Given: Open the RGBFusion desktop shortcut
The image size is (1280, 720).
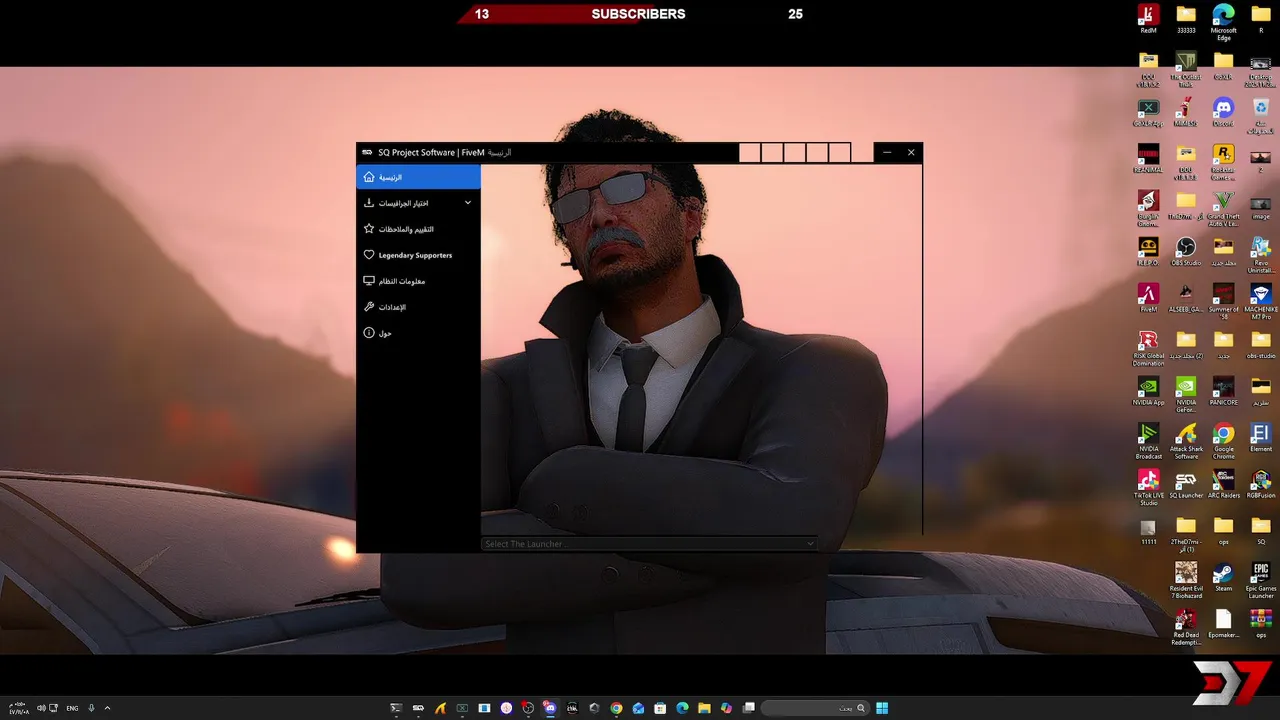Looking at the screenshot, I should pyautogui.click(x=1261, y=483).
